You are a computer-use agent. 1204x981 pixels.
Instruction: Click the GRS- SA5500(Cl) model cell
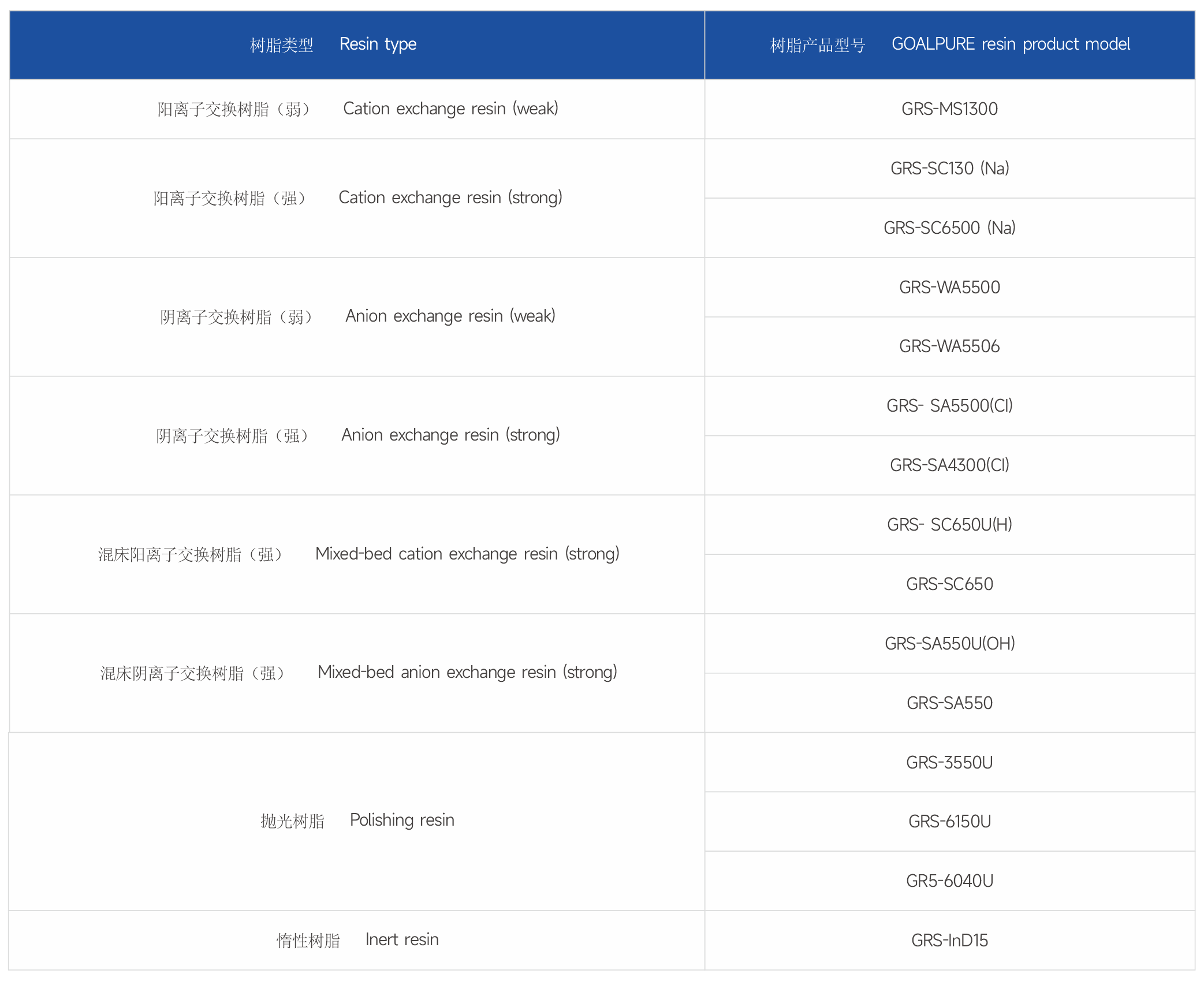[950, 406]
